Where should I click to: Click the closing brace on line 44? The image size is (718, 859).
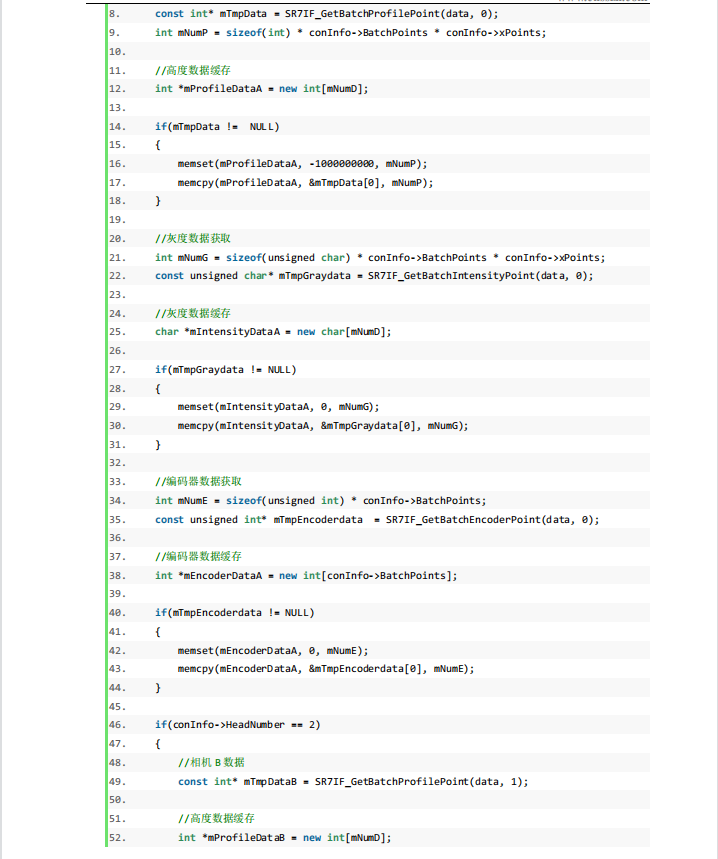tap(158, 688)
